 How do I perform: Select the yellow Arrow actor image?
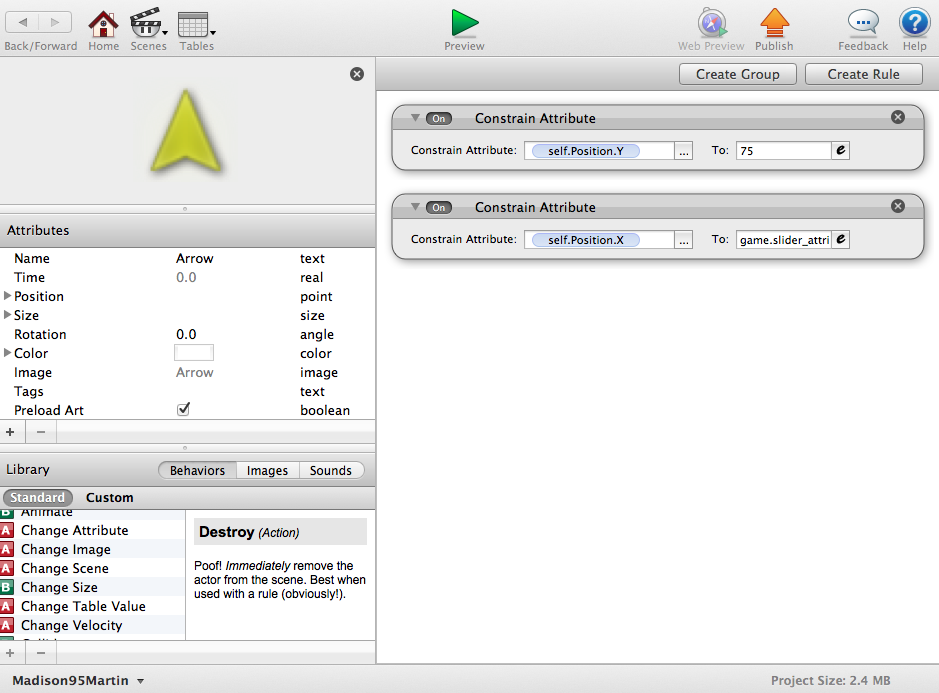186,131
